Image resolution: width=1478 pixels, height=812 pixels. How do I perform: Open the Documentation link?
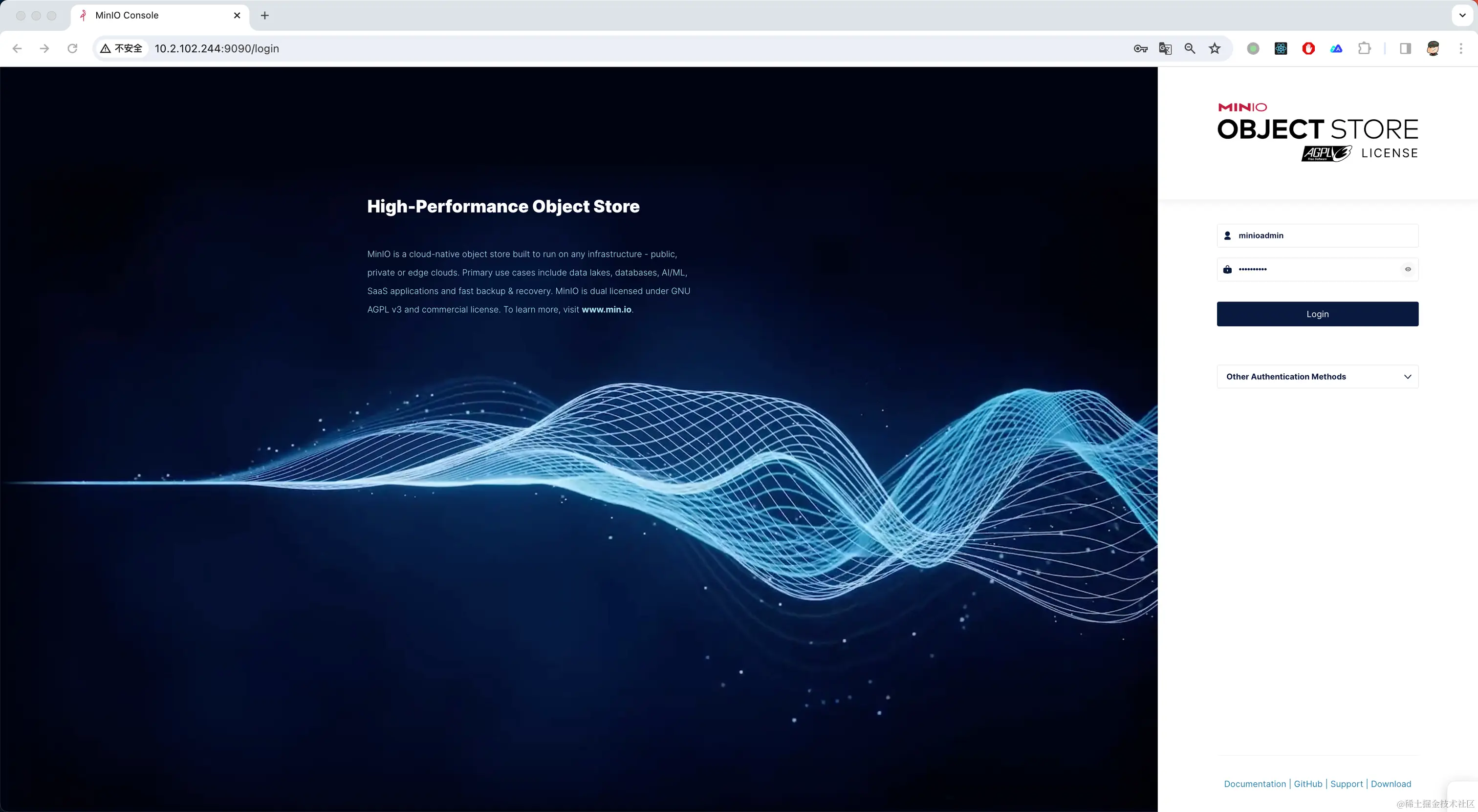pos(1255,784)
